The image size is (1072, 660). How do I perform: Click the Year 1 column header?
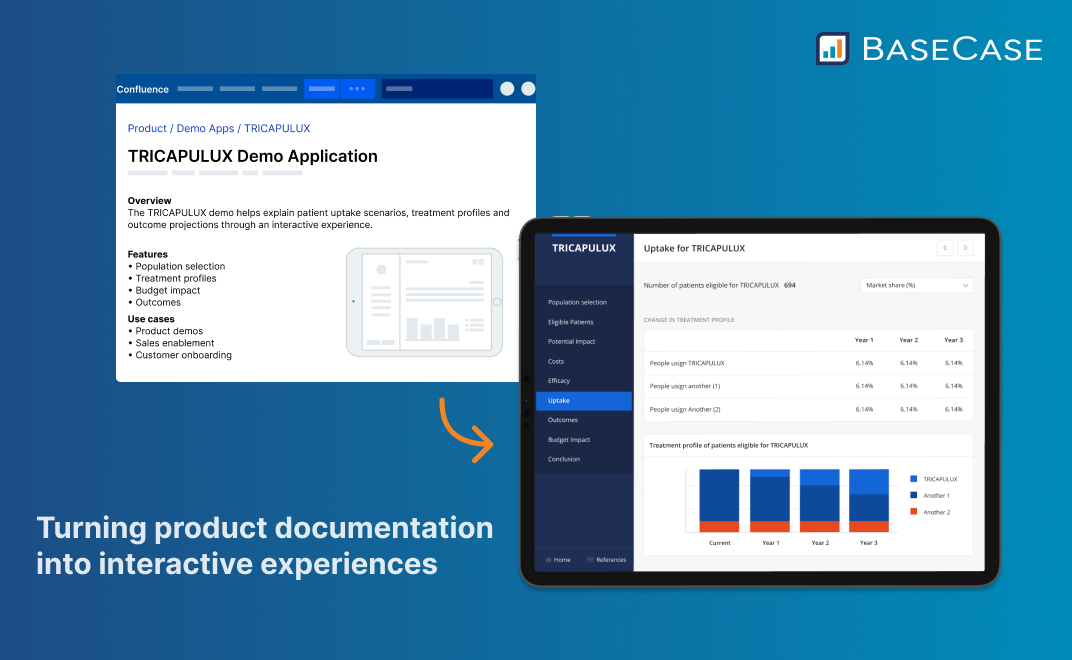pyautogui.click(x=864, y=340)
